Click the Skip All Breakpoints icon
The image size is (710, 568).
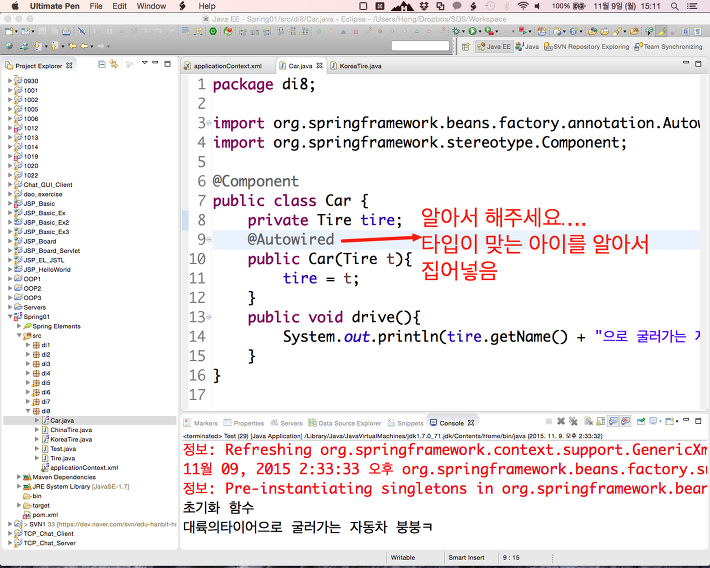(x=81, y=31)
